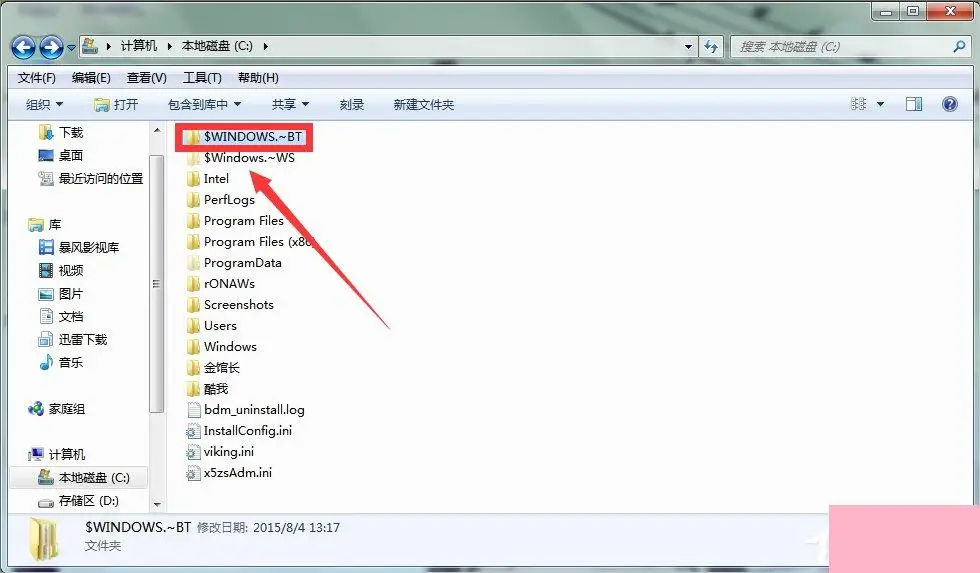This screenshot has height=573, width=980.
Task: Open the 查看(V) menu
Action: click(x=147, y=77)
